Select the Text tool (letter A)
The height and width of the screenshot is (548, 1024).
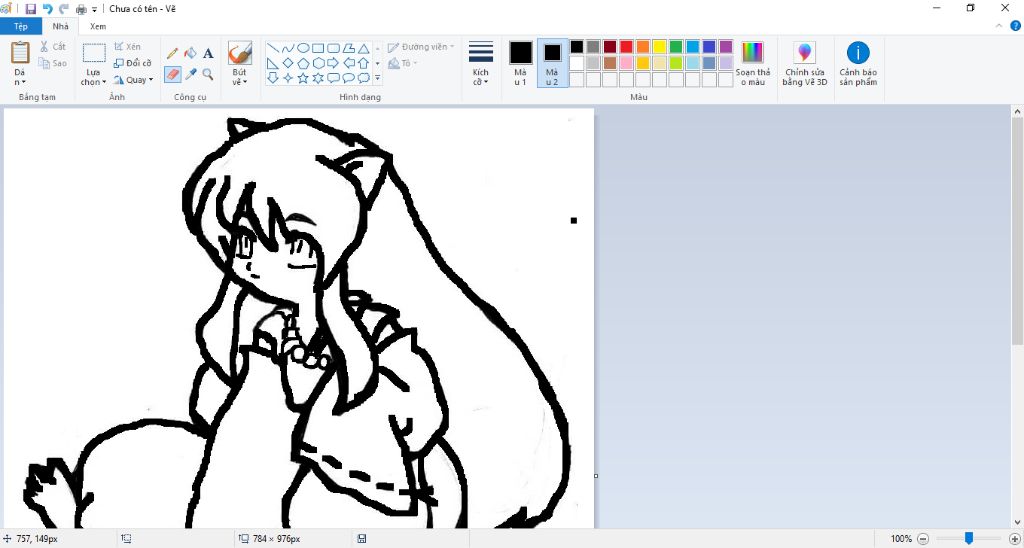208,54
